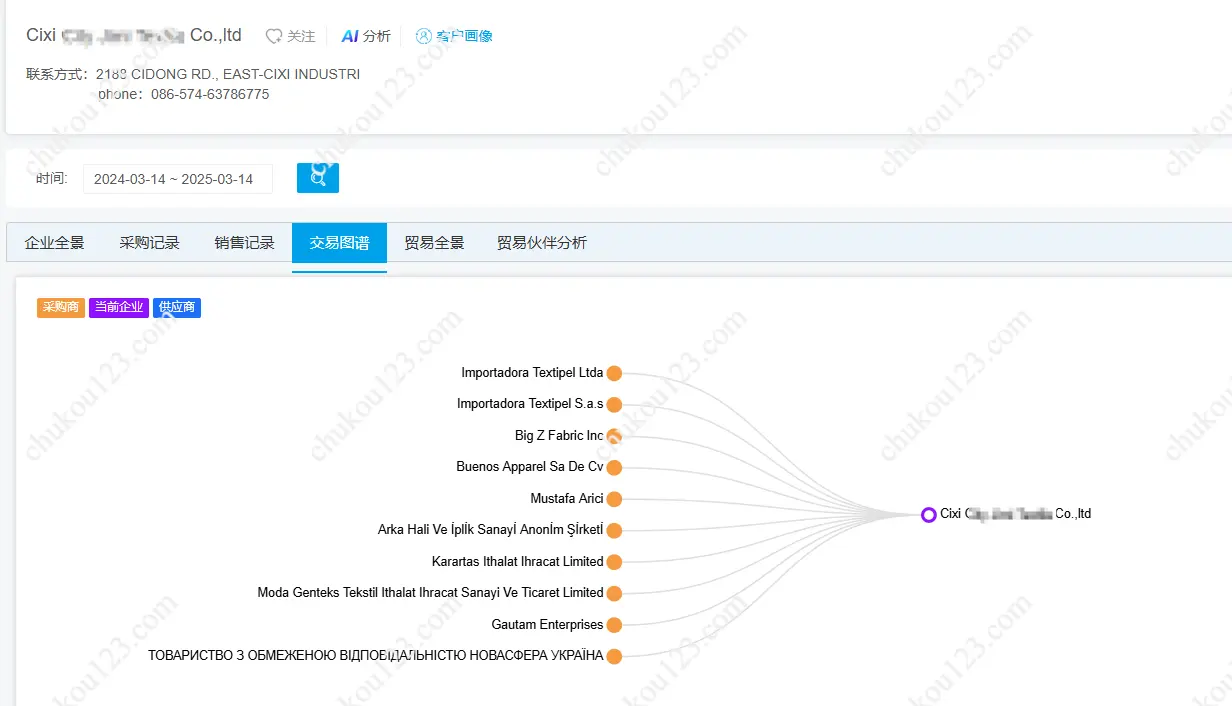Click the Mustafa Arici buyer label
Screen dimensions: 1232x706
pos(566,499)
